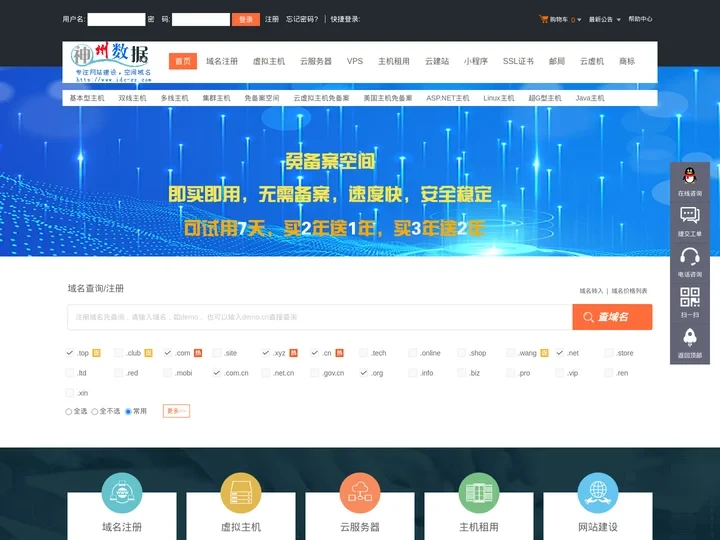This screenshot has height=540, width=720.
Task: Open SSL证书 in main navigation
Action: coord(518,61)
